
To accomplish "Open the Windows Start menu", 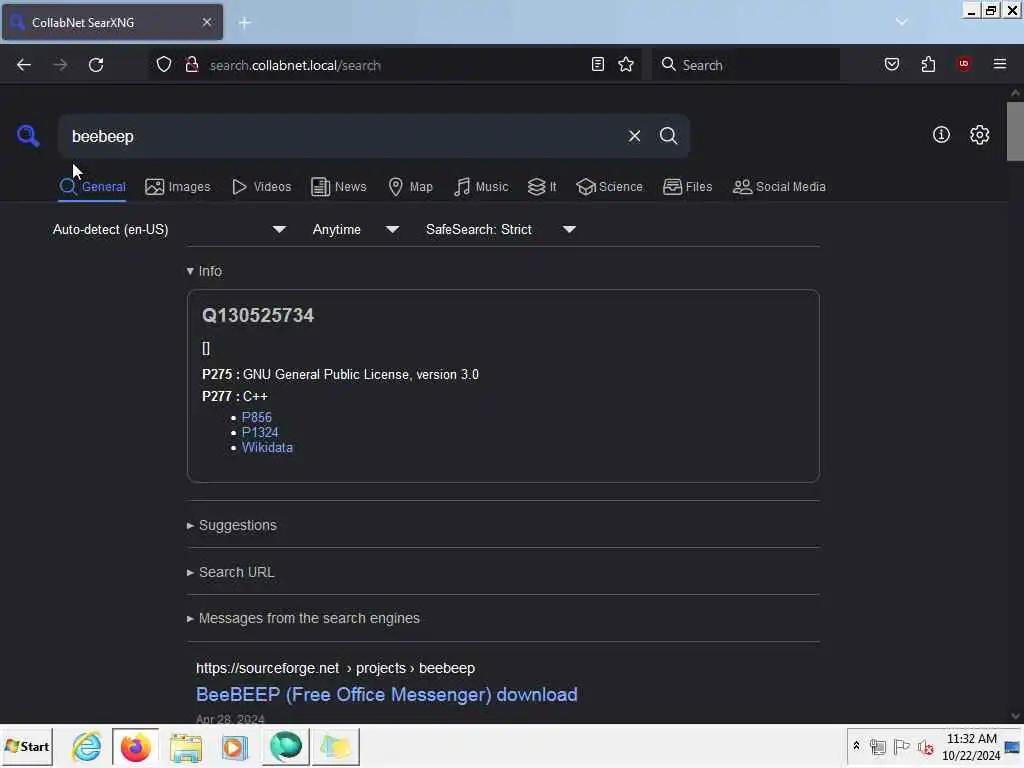I will click(27, 746).
